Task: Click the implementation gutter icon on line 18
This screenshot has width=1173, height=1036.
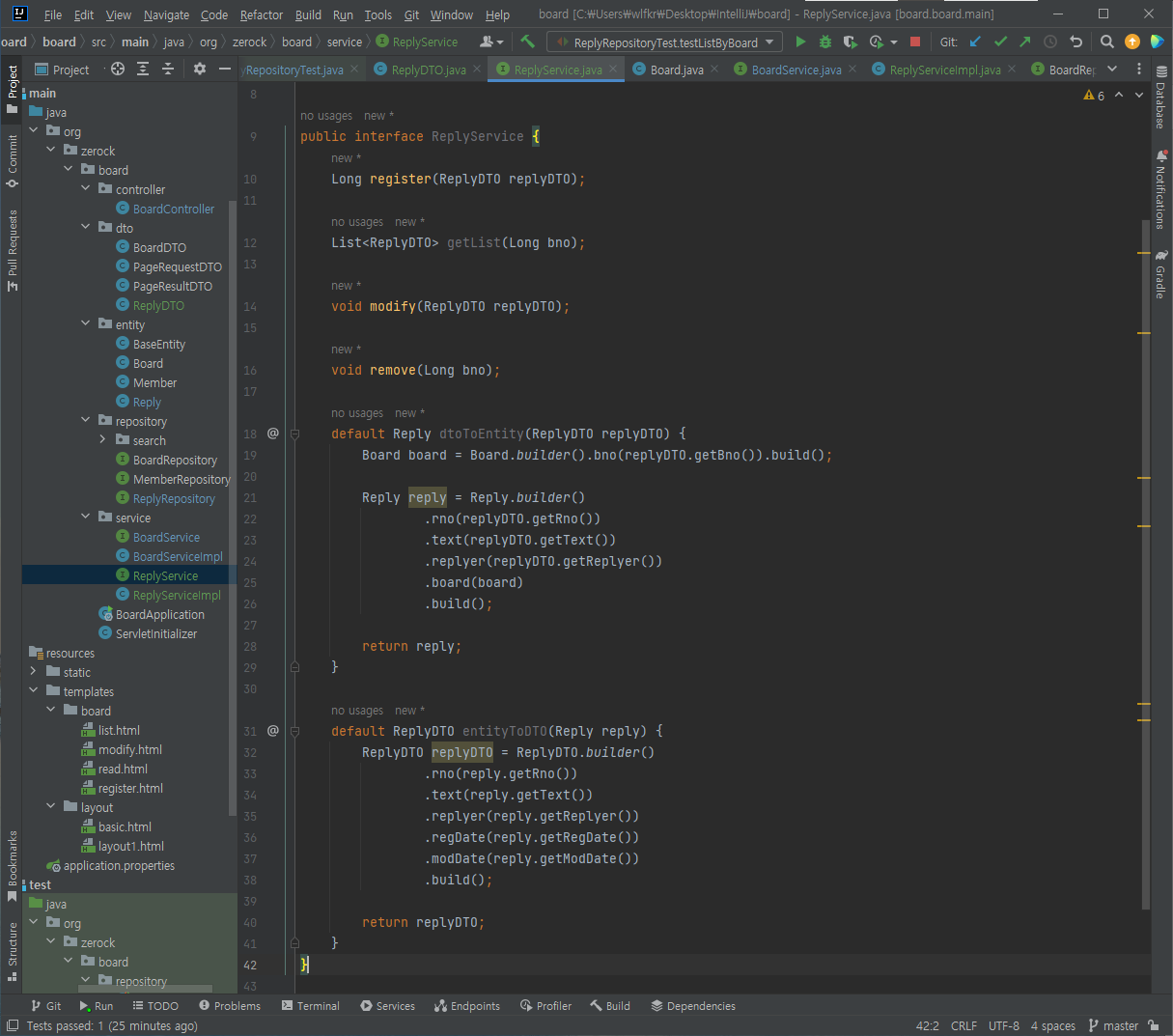Action: [x=273, y=434]
